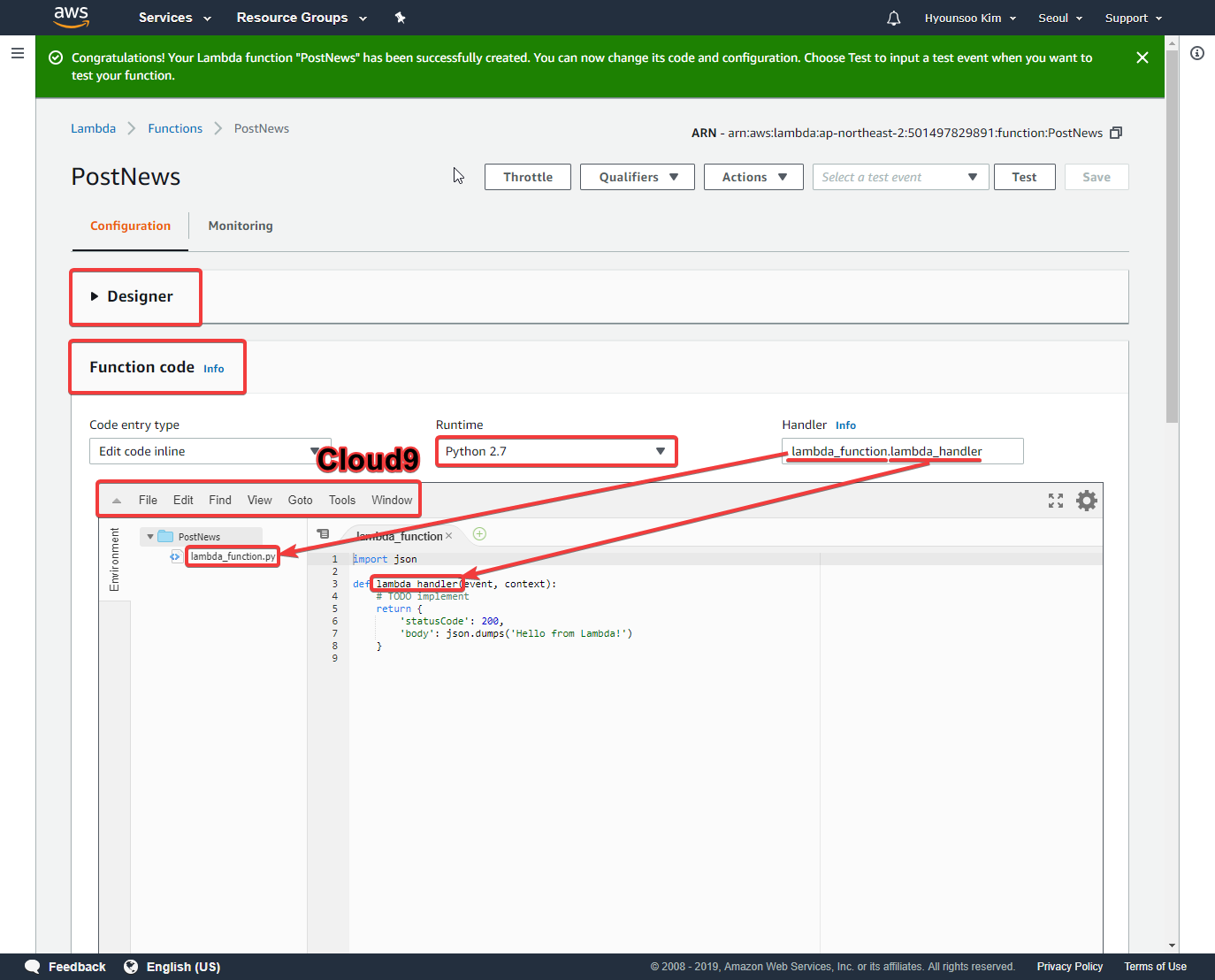Open the AWS home logo
Viewport: 1215px width, 980px height.
click(x=71, y=17)
